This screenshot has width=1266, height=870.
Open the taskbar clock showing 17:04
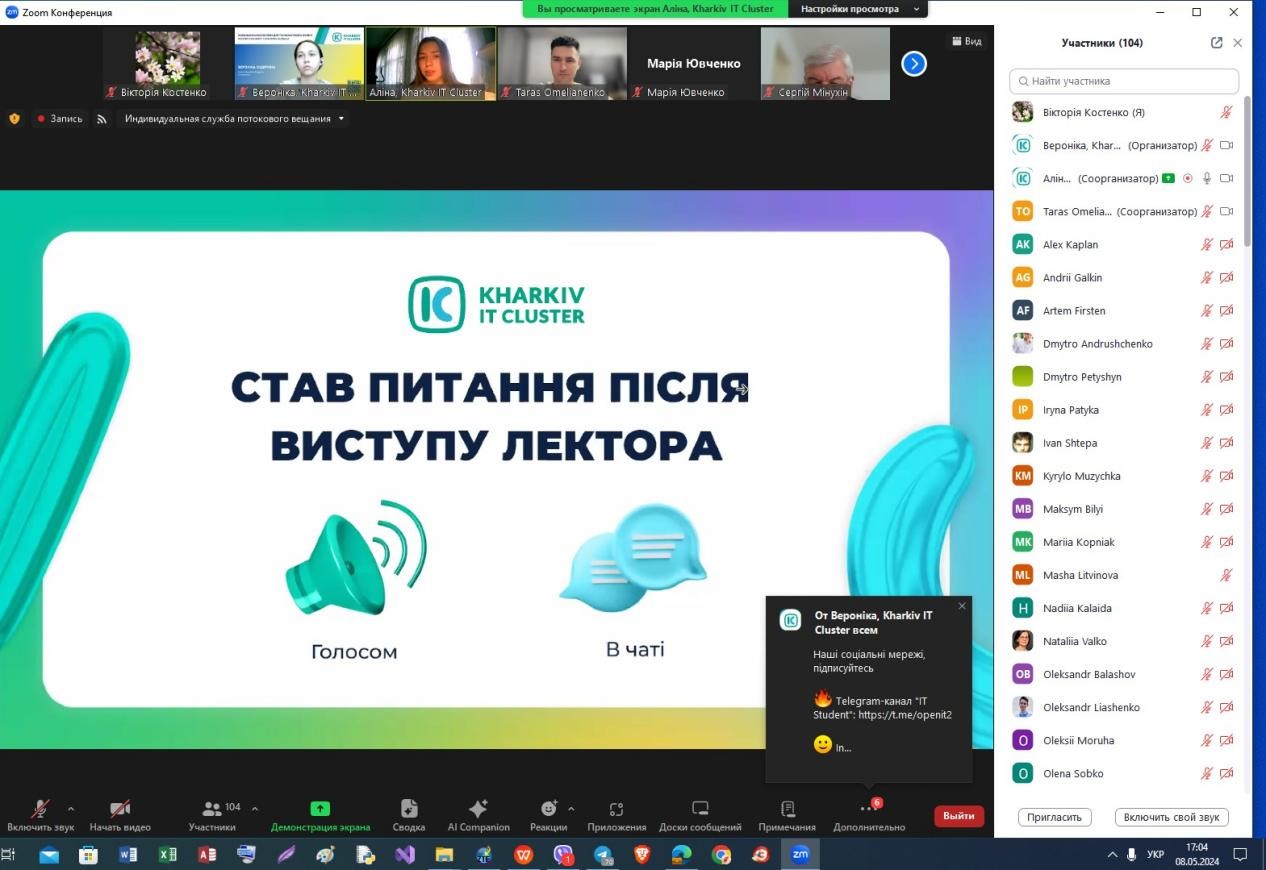[x=1196, y=854]
